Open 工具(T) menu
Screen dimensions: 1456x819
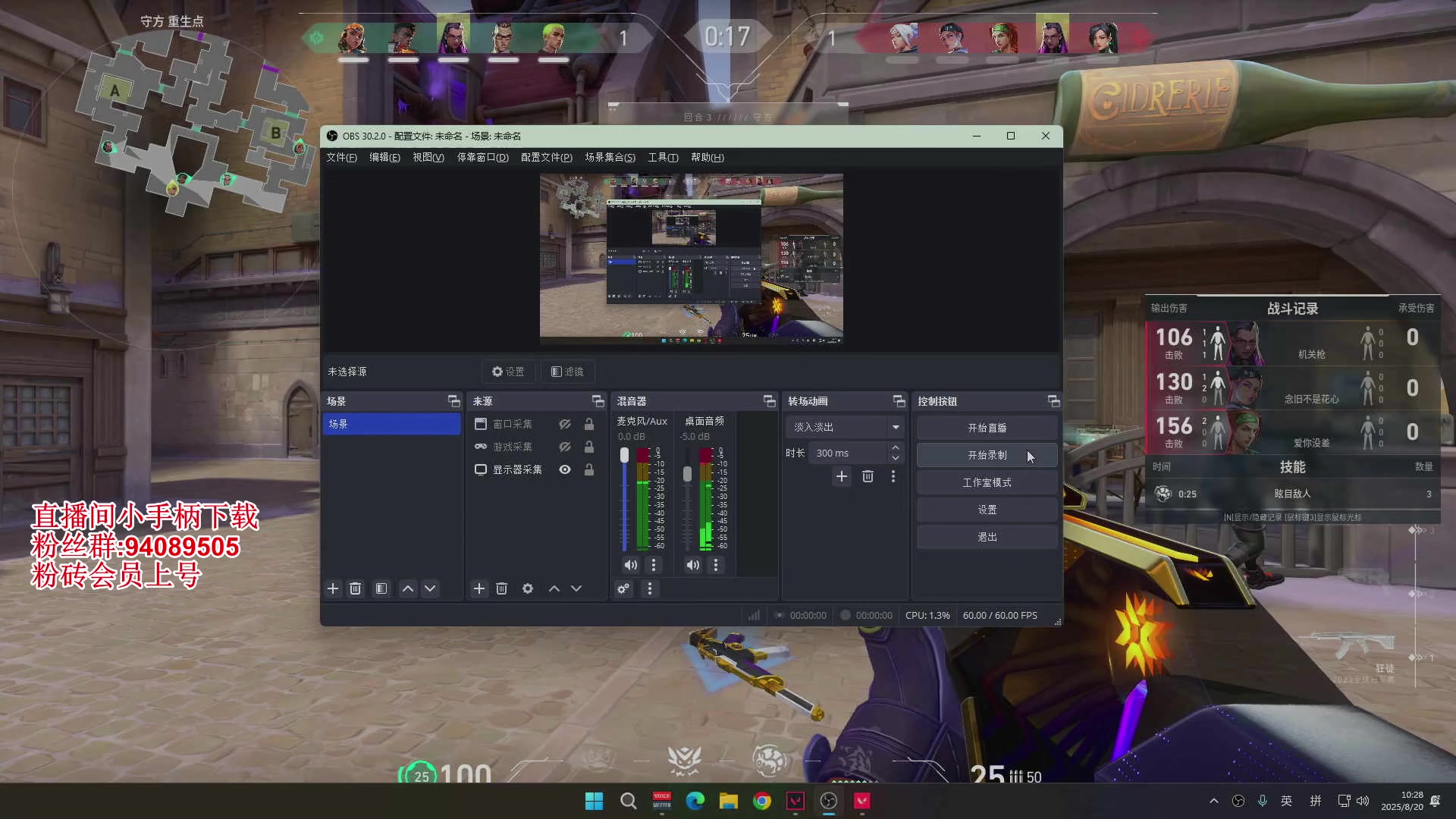click(x=663, y=157)
